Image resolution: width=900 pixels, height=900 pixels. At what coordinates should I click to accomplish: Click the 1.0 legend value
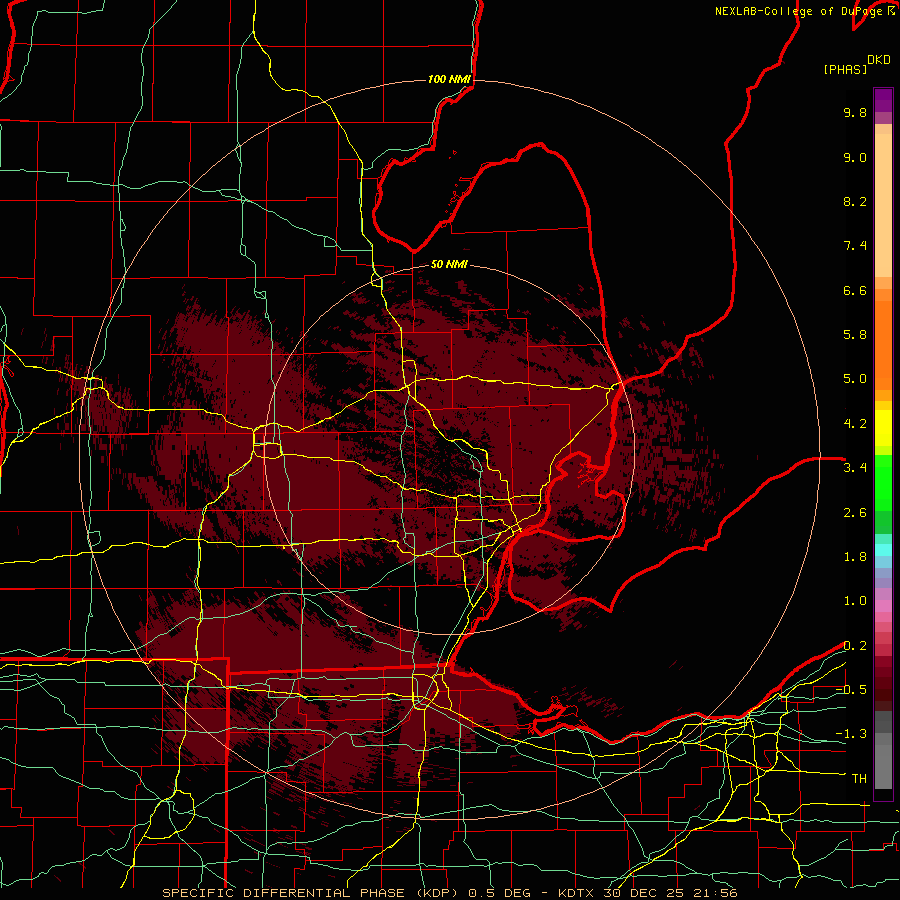[x=855, y=601]
